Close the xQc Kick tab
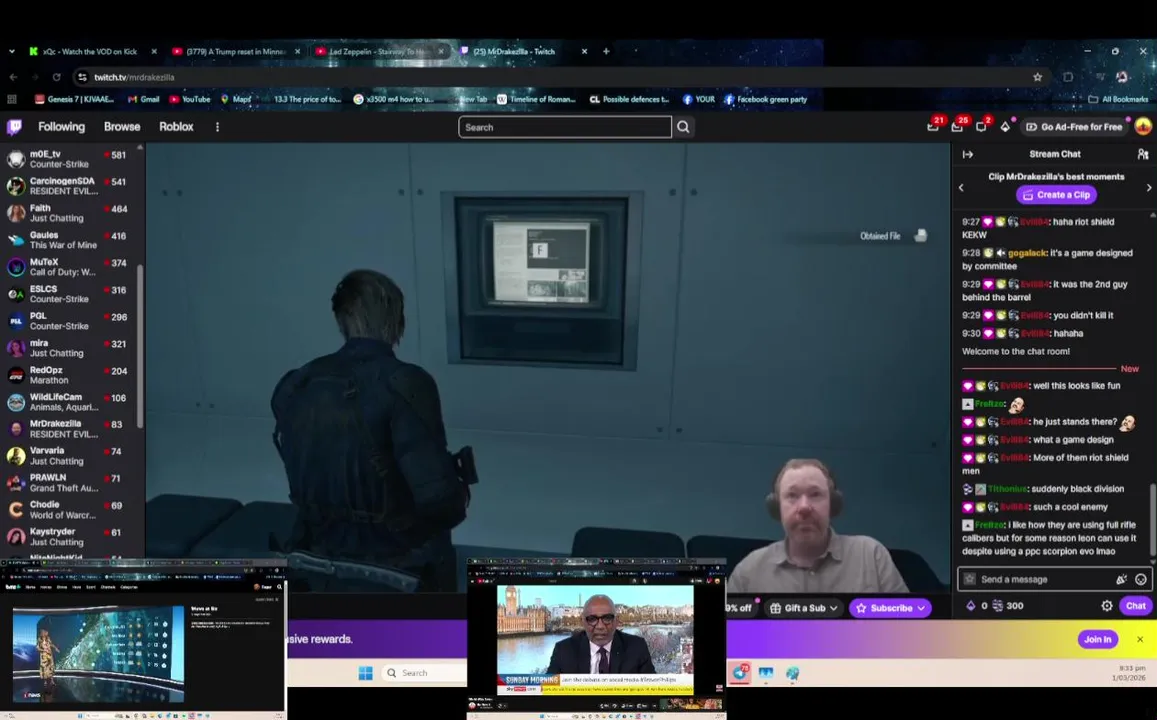Screen dimensions: 1157x720 tap(153, 52)
